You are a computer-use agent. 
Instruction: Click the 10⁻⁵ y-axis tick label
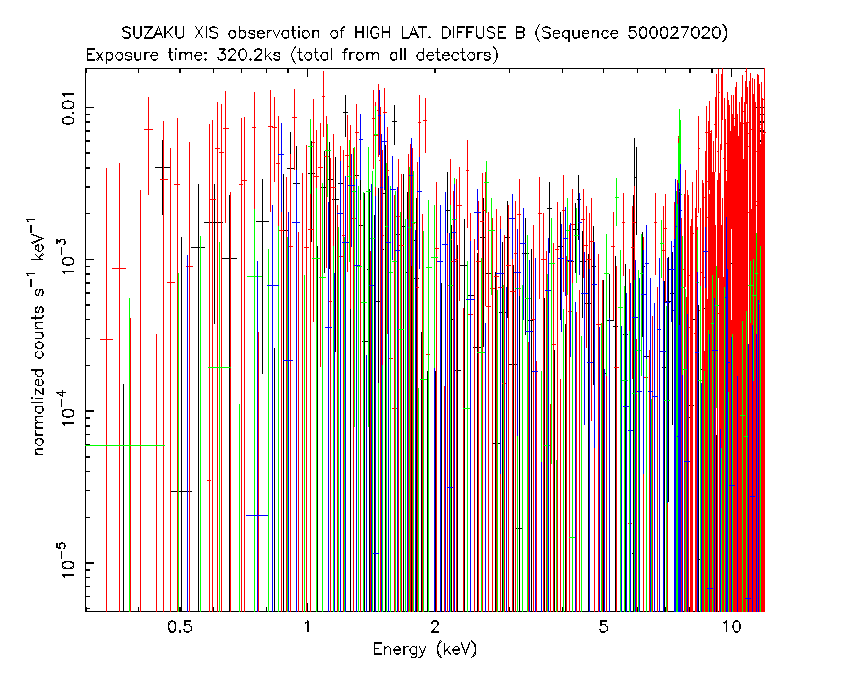pos(66,559)
